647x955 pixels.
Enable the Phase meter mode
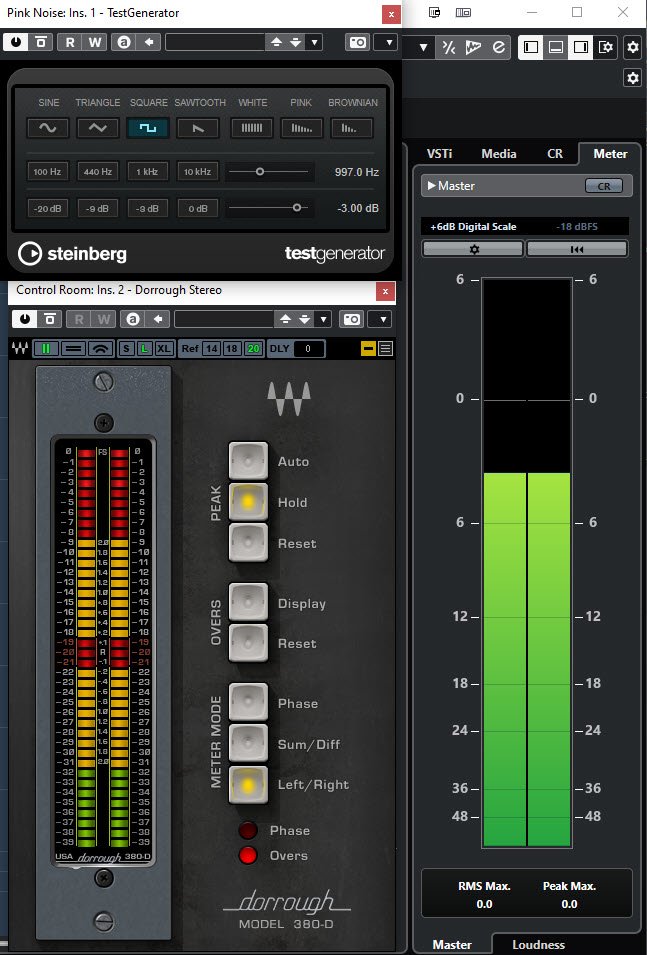click(x=248, y=703)
